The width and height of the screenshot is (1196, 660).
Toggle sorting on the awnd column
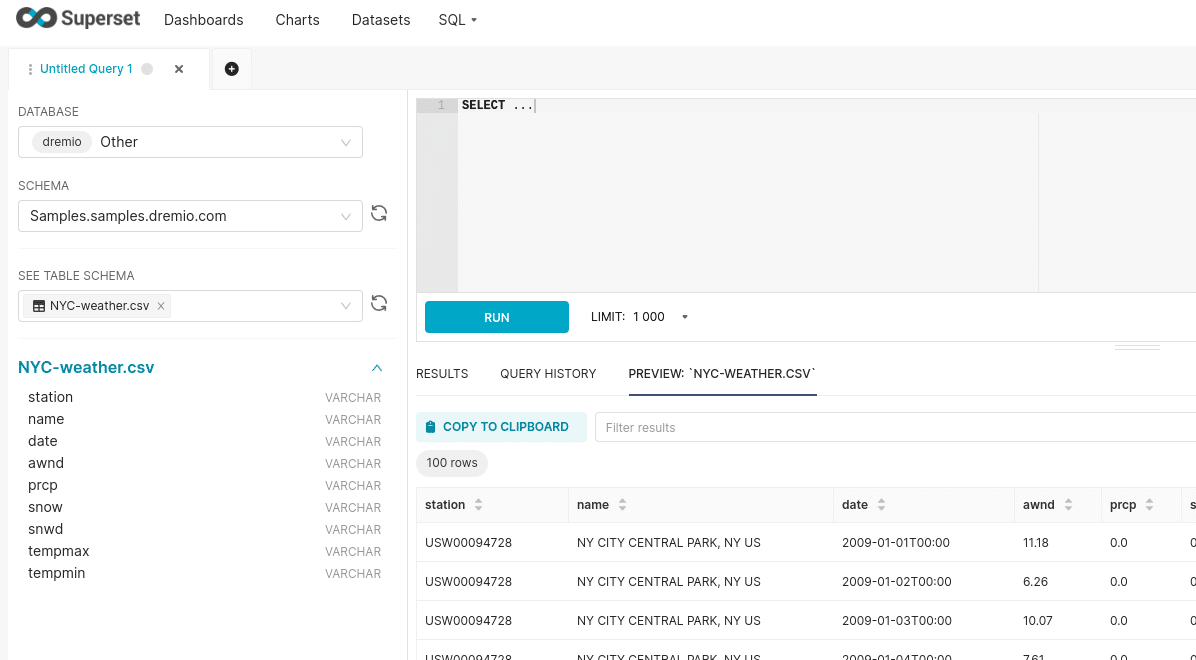1066,504
